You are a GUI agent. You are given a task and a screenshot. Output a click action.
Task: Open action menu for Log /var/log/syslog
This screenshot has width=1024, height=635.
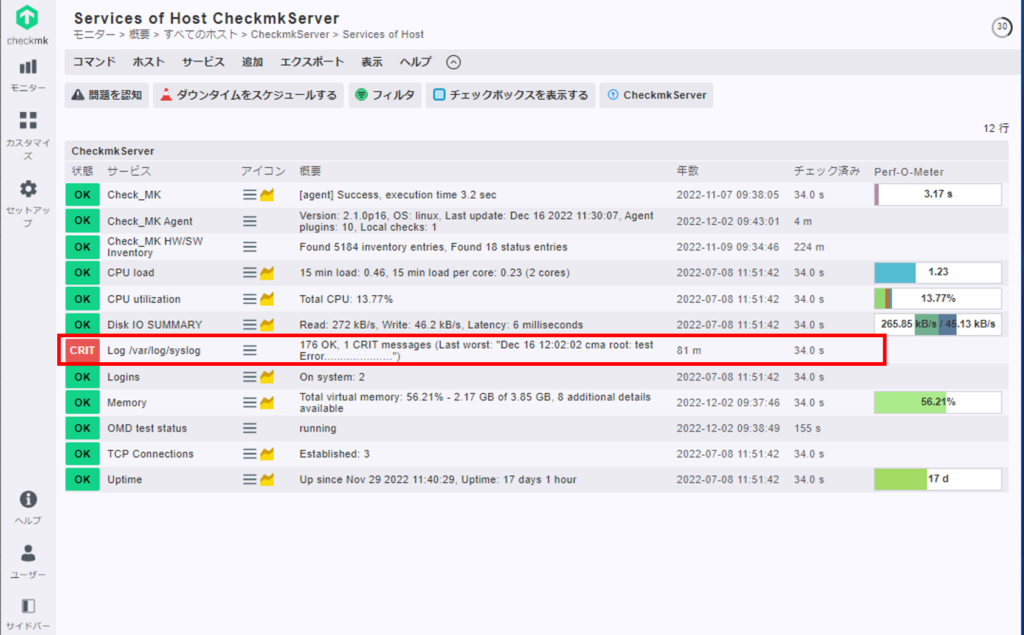point(249,351)
